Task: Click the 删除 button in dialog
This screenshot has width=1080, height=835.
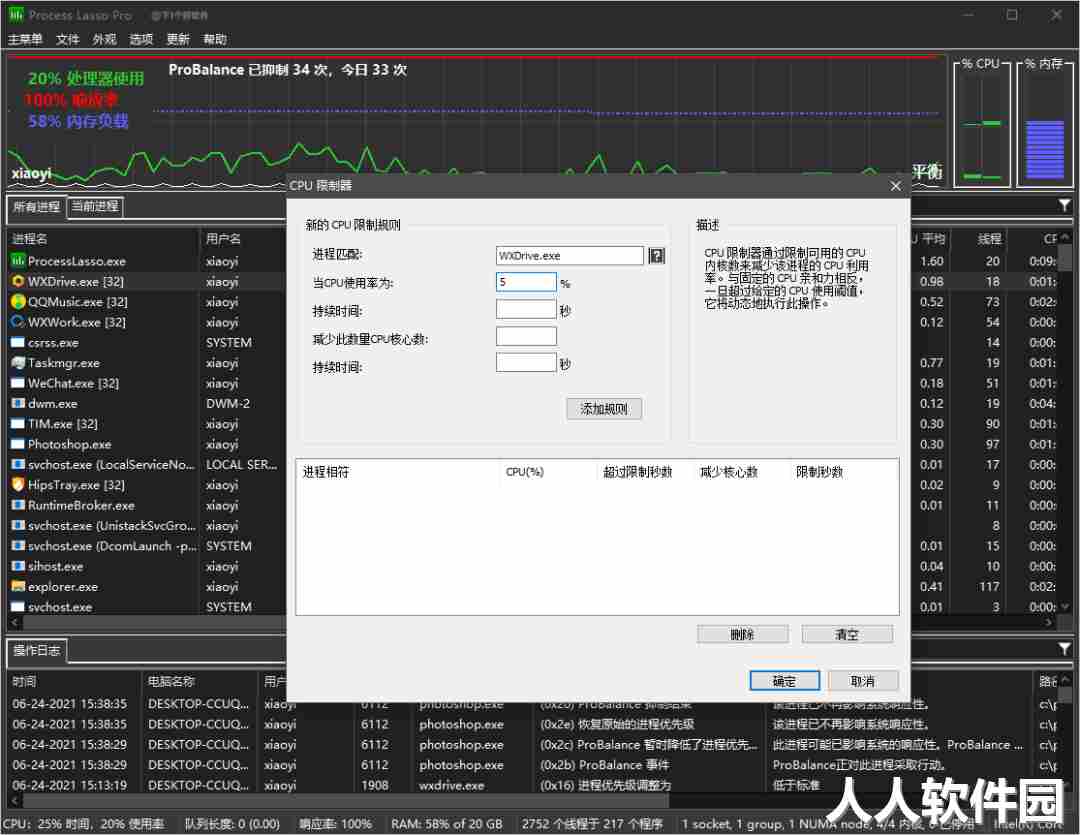Action: 742,634
